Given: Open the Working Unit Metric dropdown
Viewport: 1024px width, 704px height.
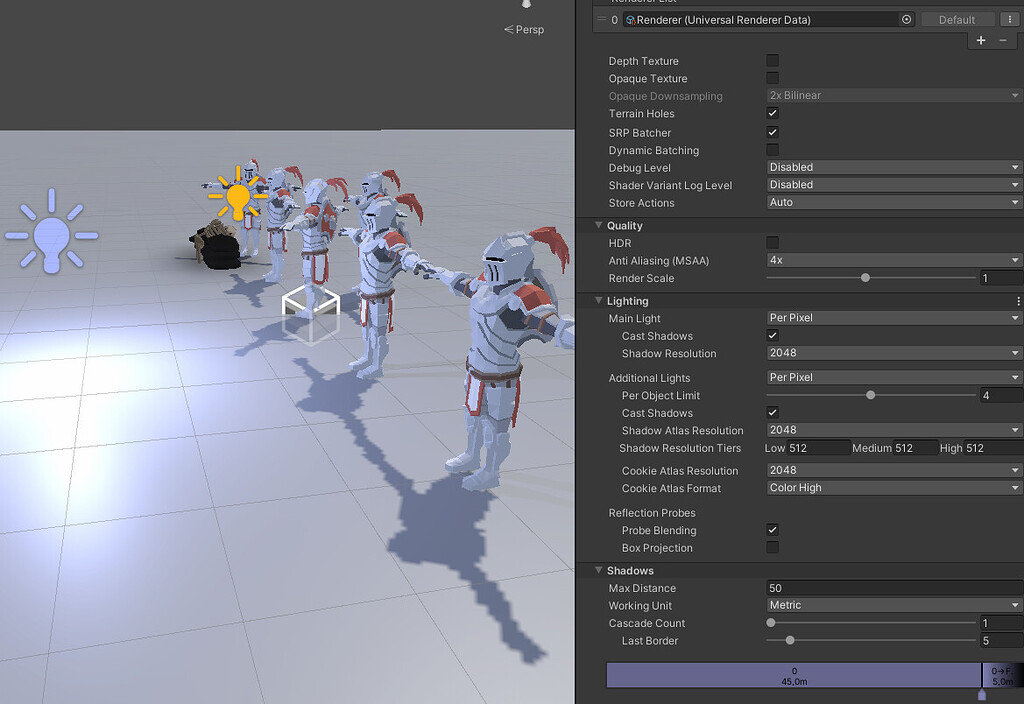Looking at the screenshot, I should [893, 605].
